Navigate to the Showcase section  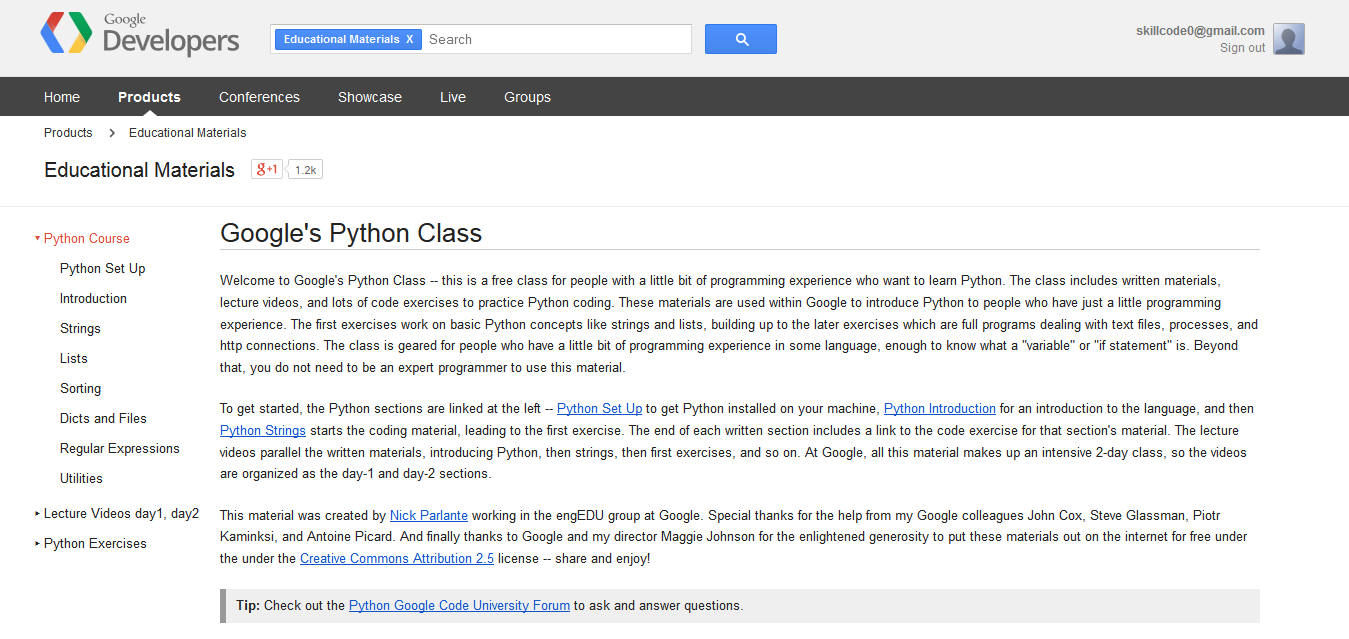(369, 96)
